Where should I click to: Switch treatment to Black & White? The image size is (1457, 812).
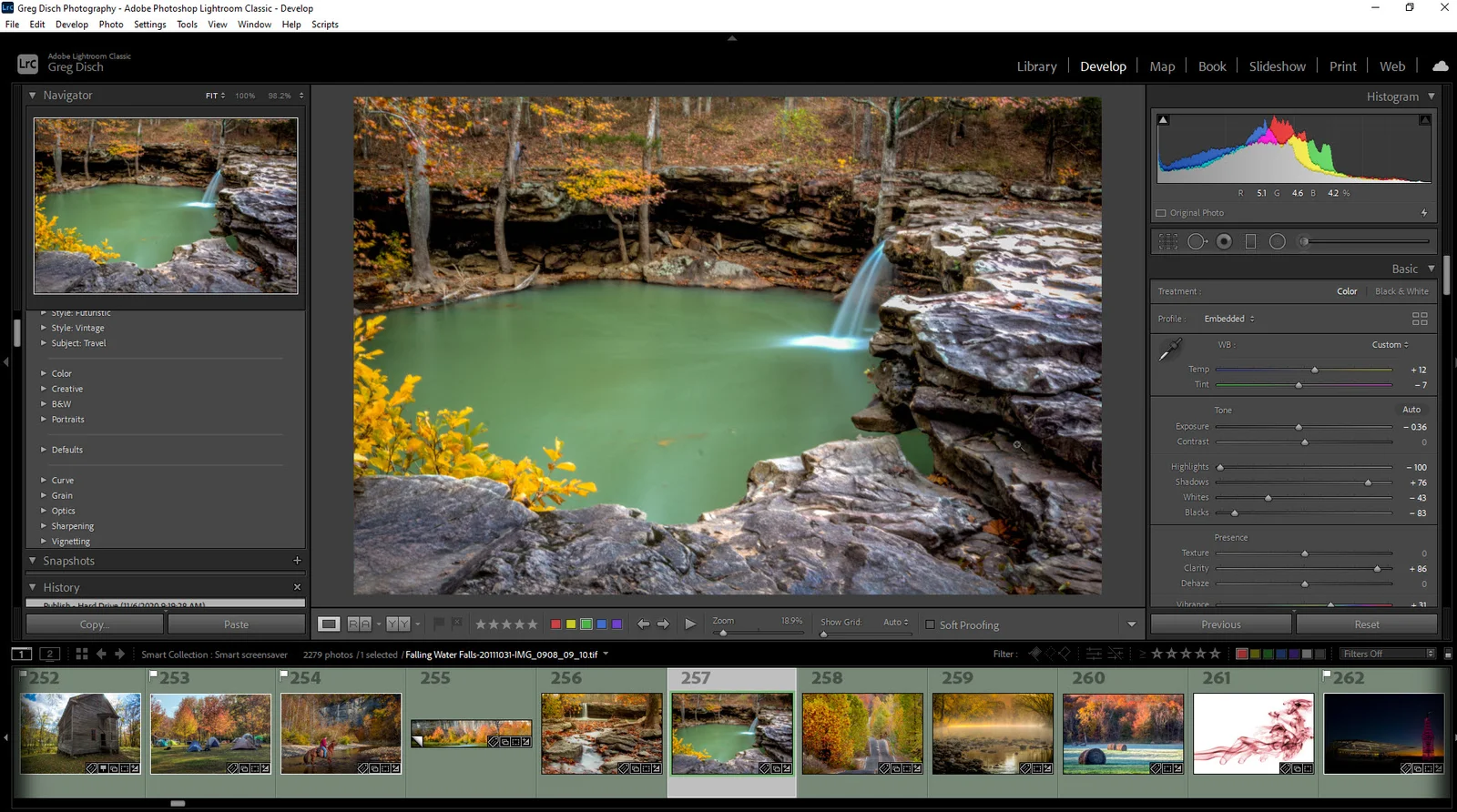pyautogui.click(x=1401, y=291)
